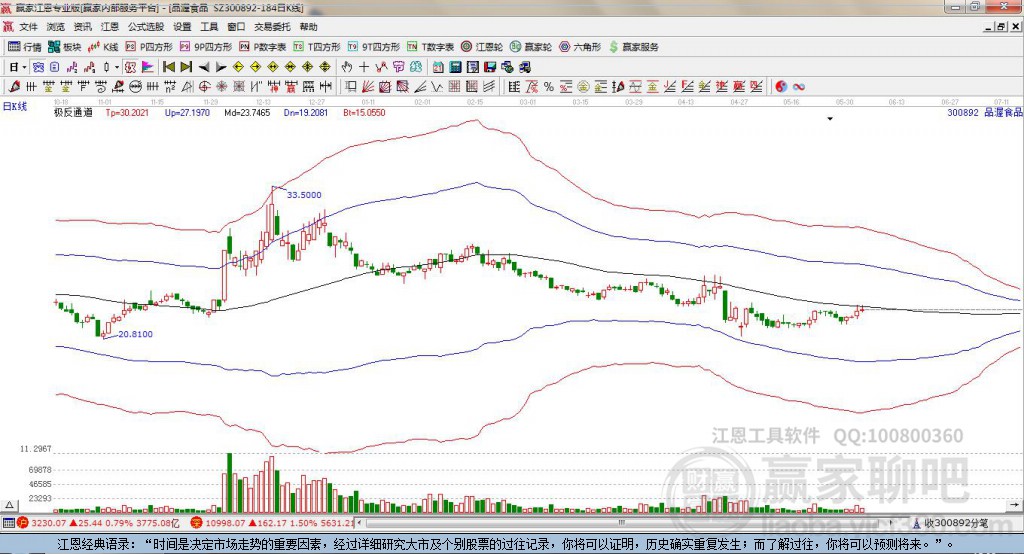Collapse the volume panel triangle button

tap(9, 504)
